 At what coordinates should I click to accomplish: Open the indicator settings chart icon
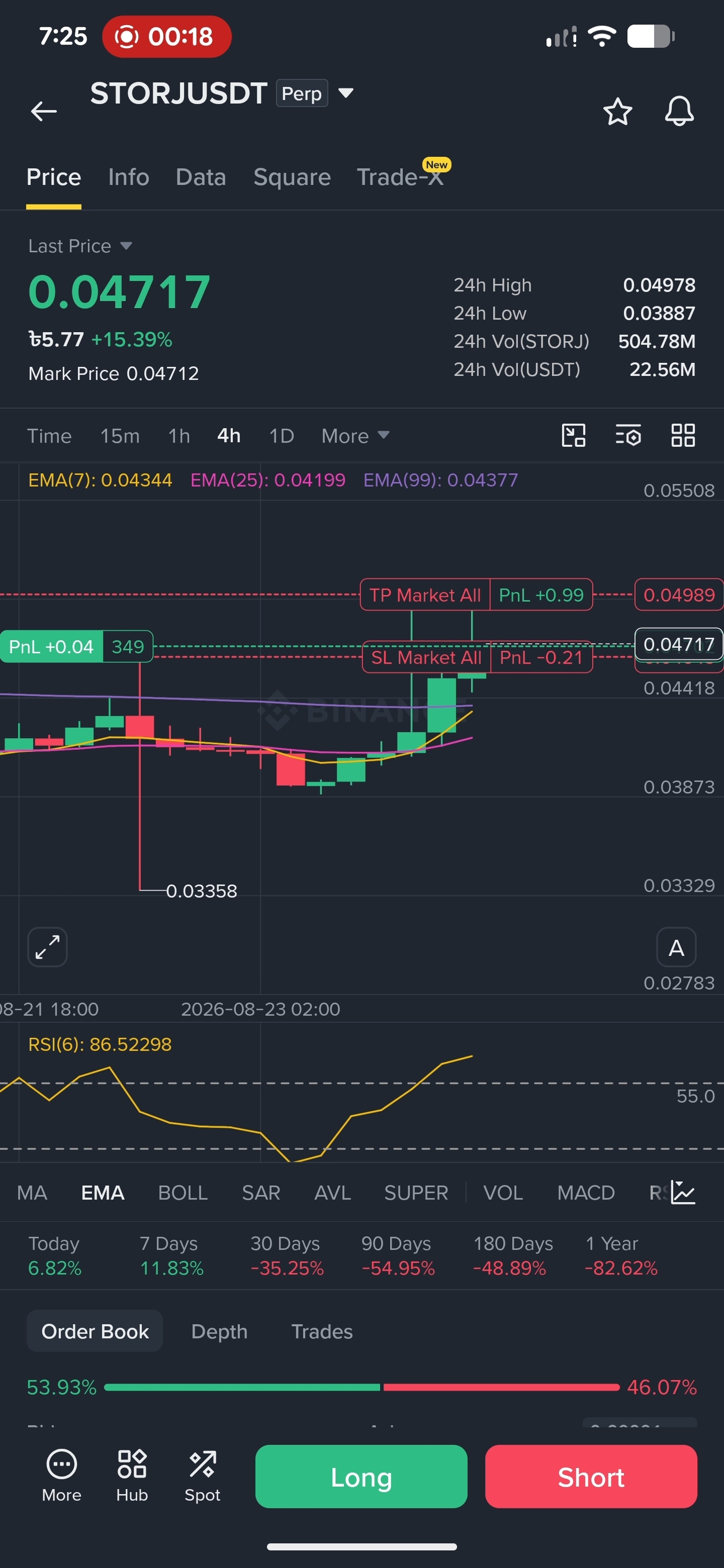683,1193
